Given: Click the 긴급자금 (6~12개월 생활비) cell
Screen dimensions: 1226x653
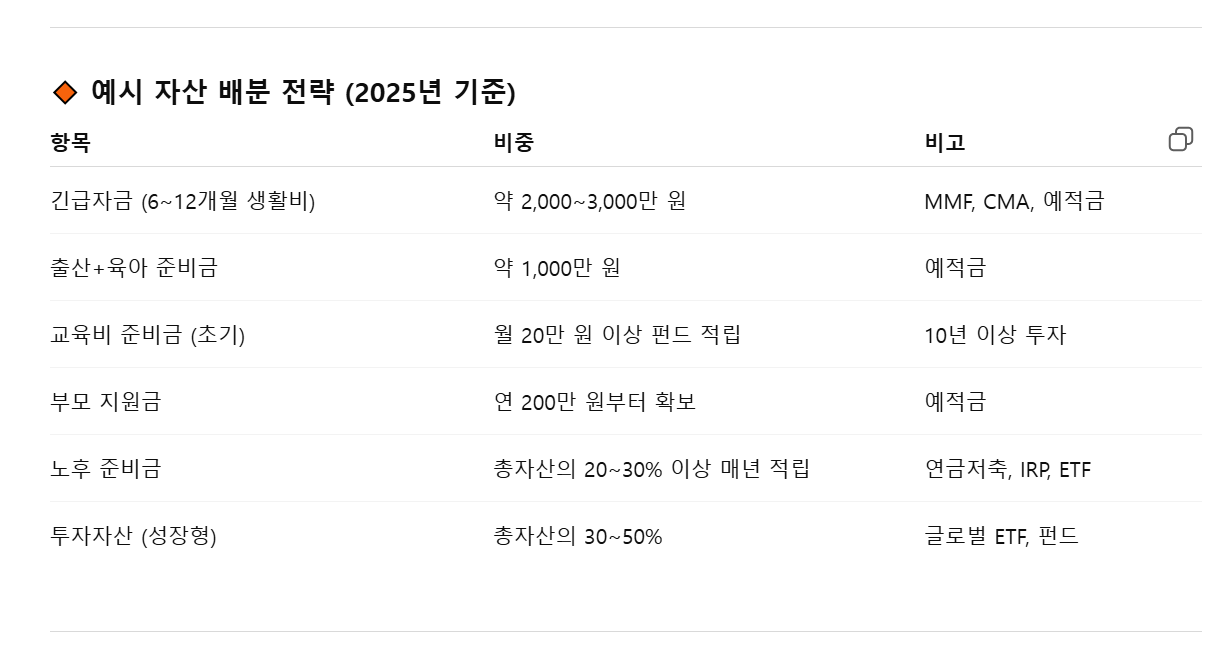Looking at the screenshot, I should click(183, 201).
